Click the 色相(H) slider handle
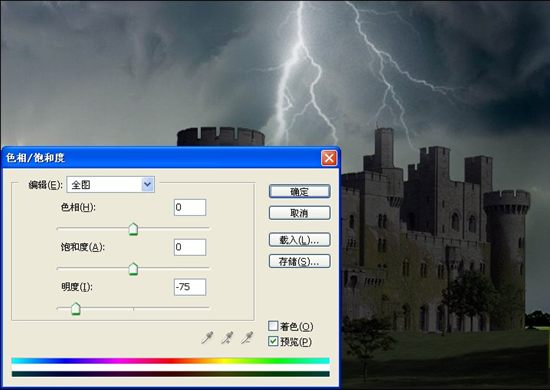The image size is (550, 390). tap(133, 229)
